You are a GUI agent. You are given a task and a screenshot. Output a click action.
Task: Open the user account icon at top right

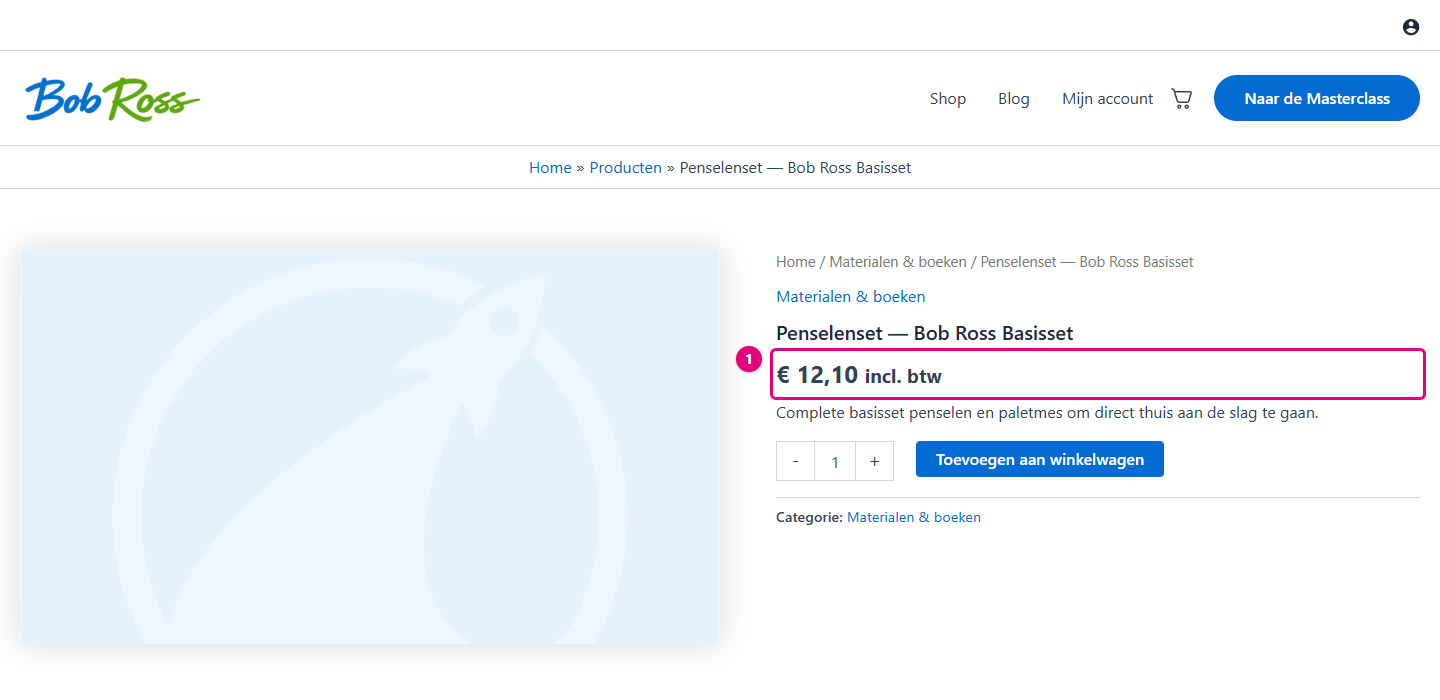(x=1411, y=27)
